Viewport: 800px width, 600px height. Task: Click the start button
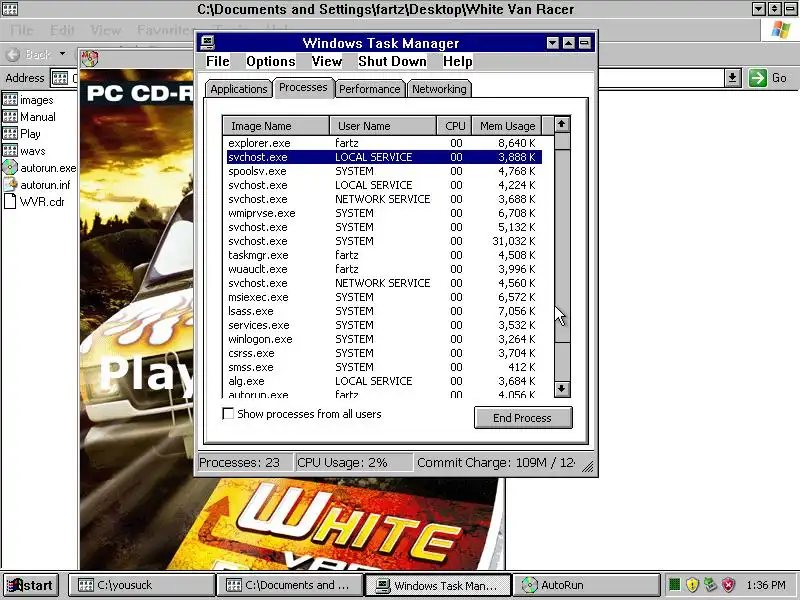pyautogui.click(x=31, y=585)
